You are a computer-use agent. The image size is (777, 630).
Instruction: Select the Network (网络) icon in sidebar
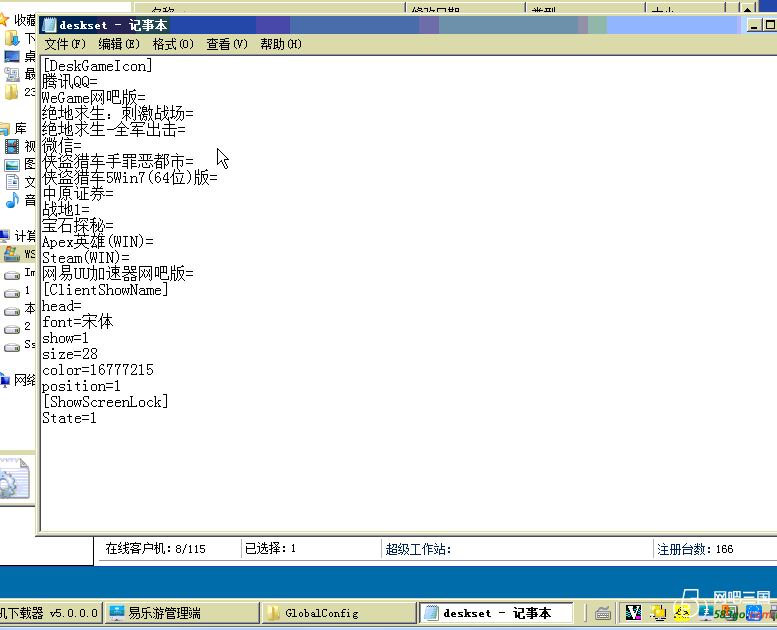pyautogui.click(x=4, y=380)
